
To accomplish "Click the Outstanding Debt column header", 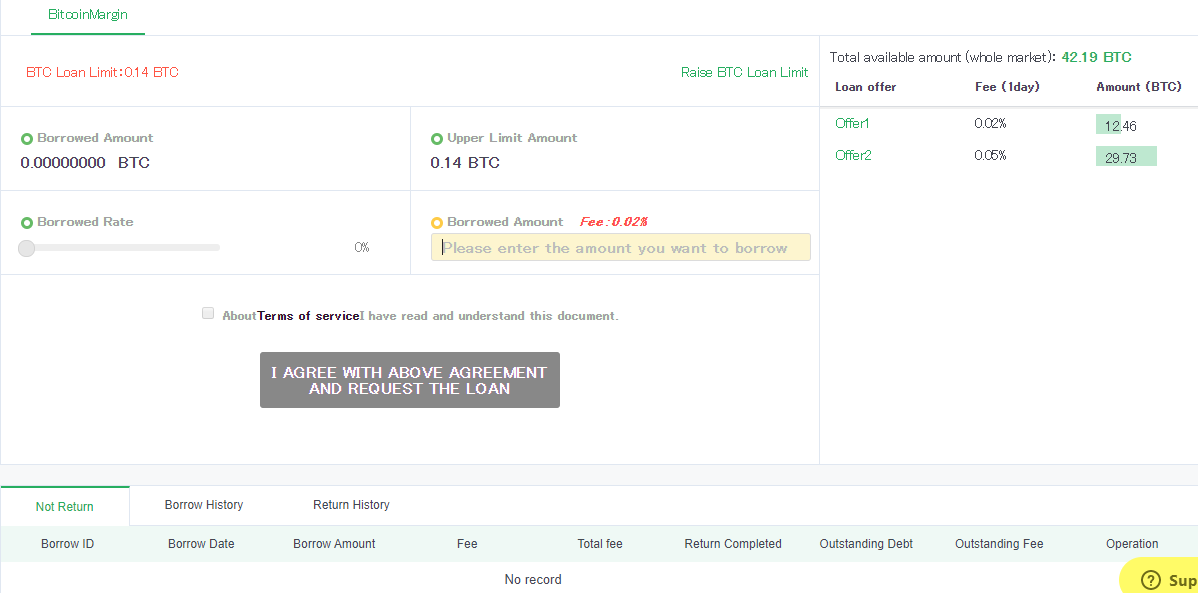I will click(866, 544).
